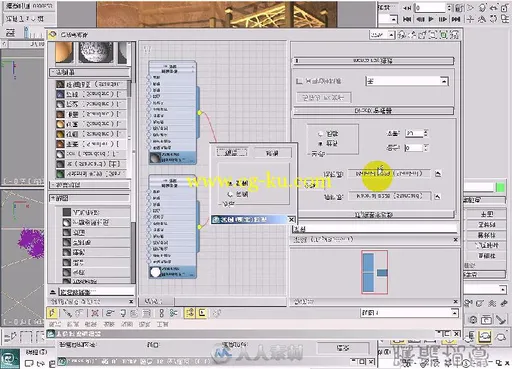
Task: Click the right-hand button in the small dialog
Action: [272, 153]
